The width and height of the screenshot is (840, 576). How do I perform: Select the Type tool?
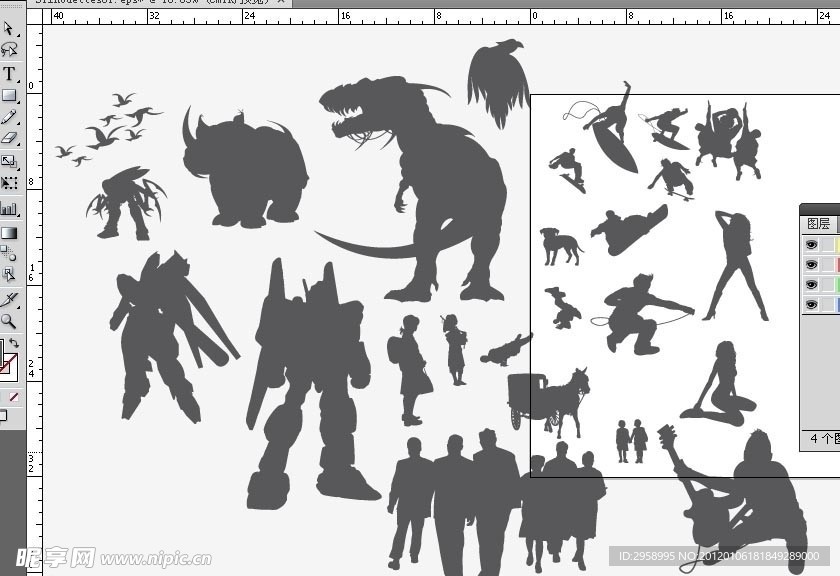(x=9, y=74)
